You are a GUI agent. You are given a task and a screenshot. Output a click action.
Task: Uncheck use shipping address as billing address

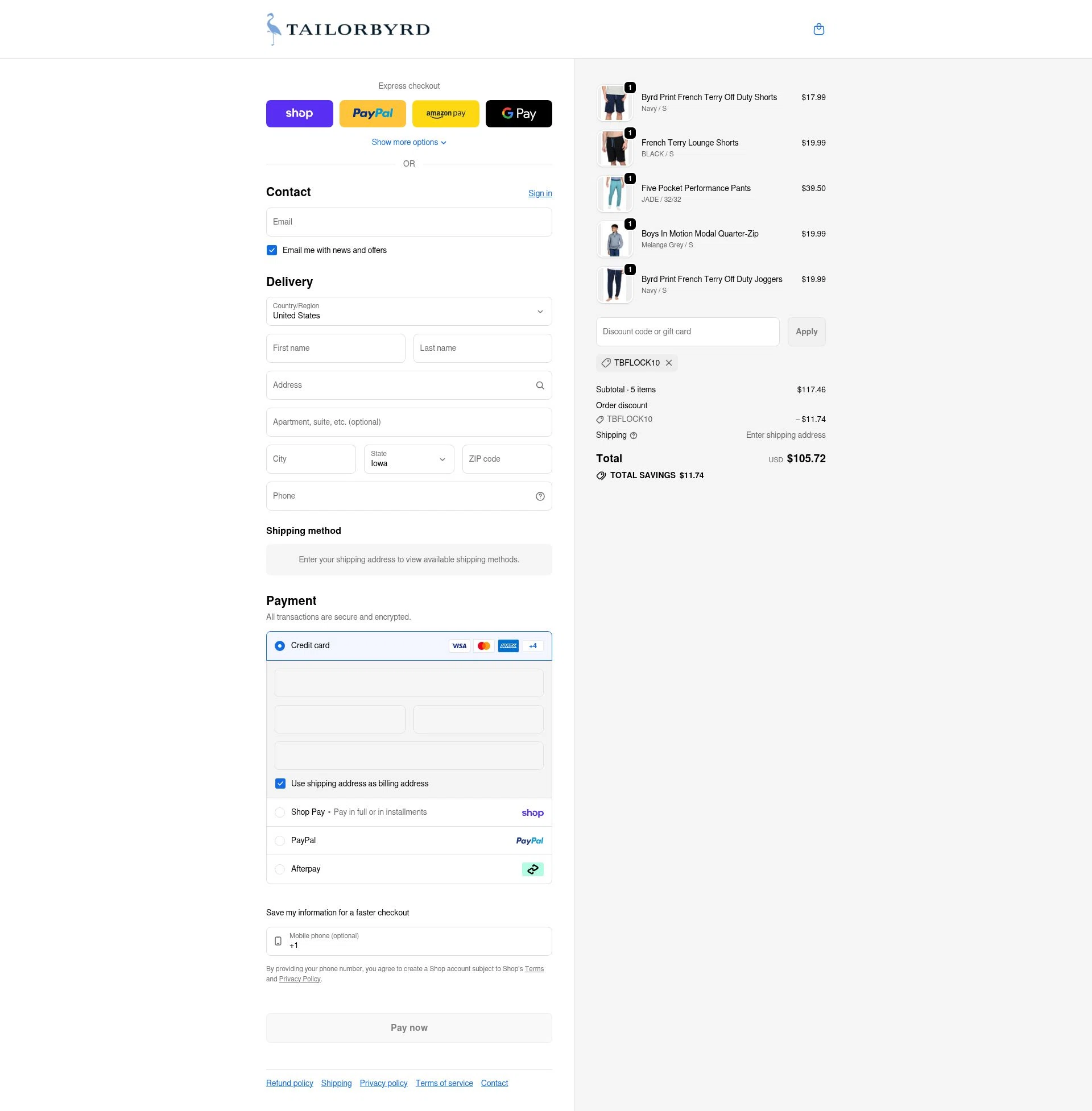pyautogui.click(x=280, y=783)
